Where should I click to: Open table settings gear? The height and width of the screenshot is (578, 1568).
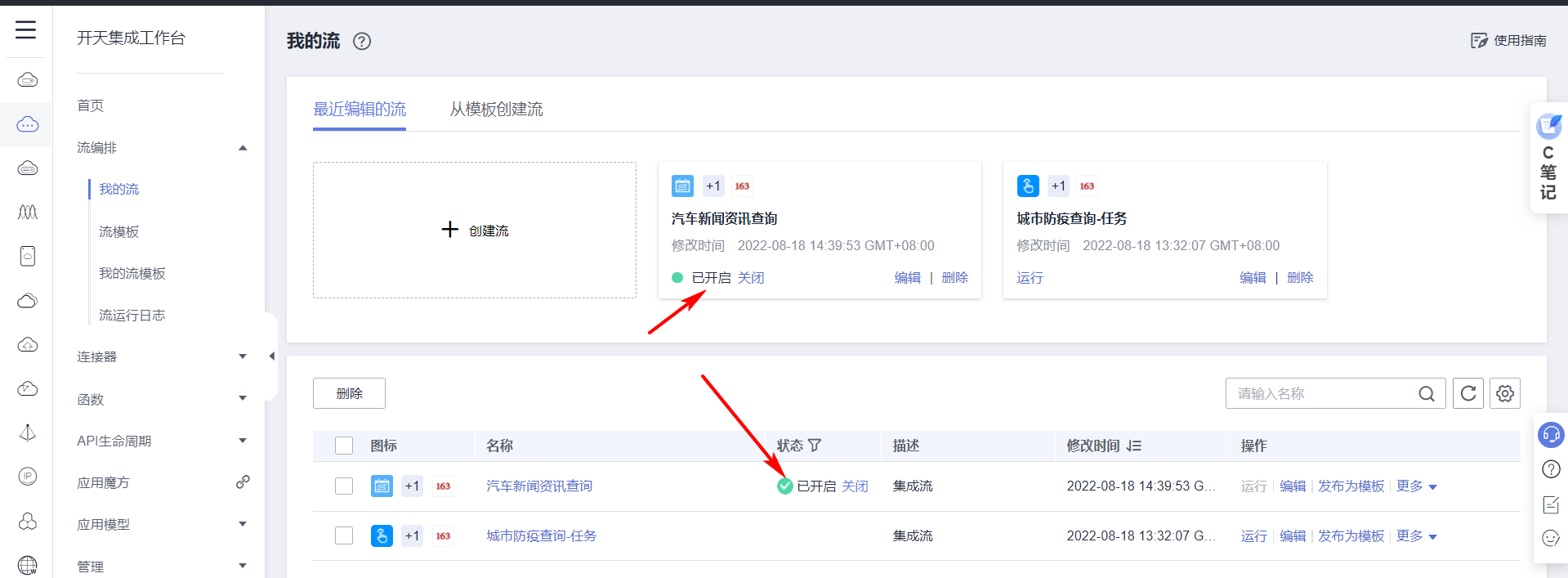pyautogui.click(x=1505, y=393)
